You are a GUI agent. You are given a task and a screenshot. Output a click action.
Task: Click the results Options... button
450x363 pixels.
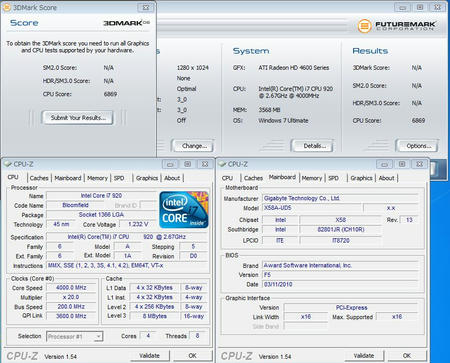(x=417, y=146)
